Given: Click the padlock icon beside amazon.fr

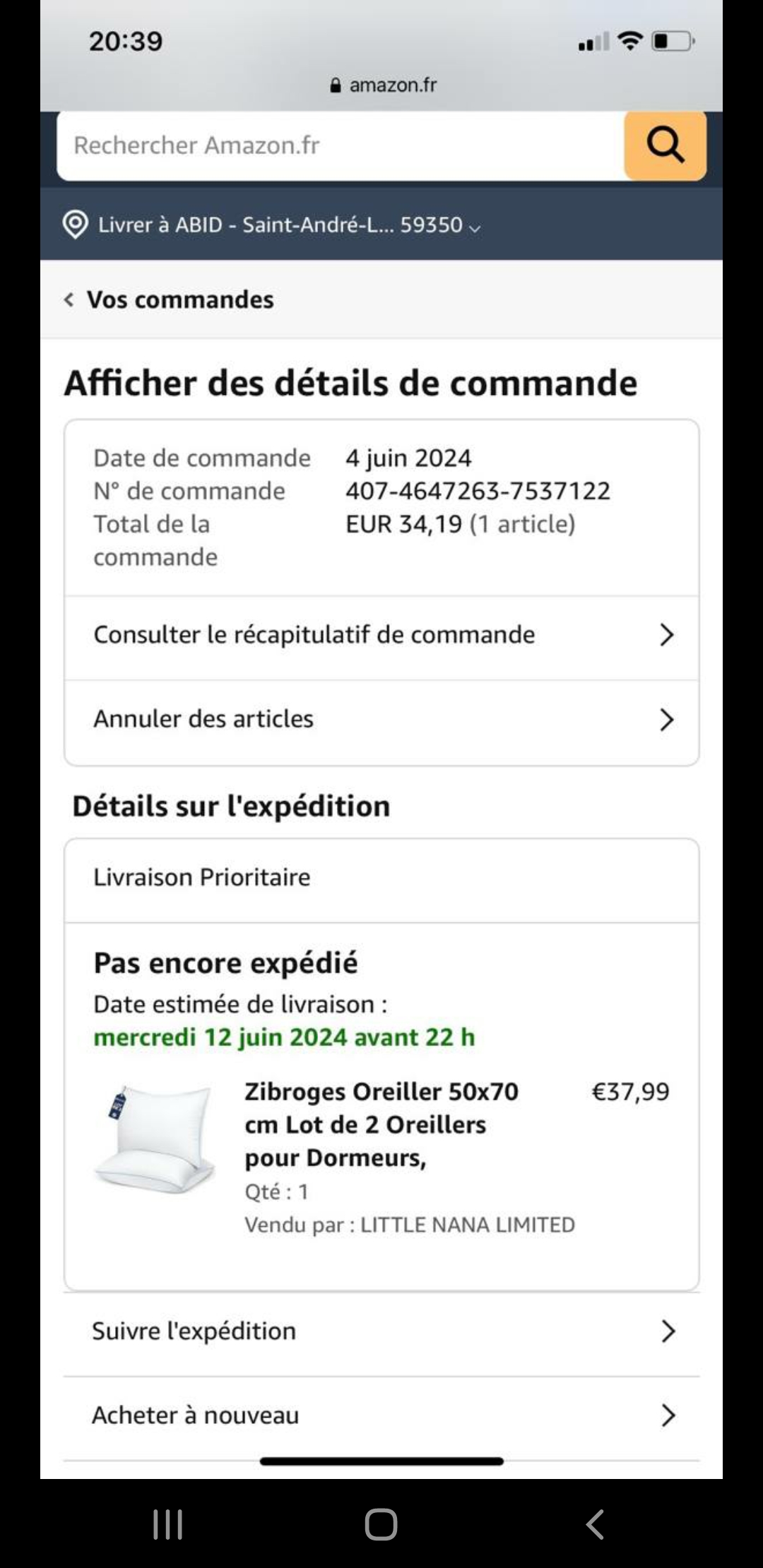Looking at the screenshot, I should coord(336,85).
